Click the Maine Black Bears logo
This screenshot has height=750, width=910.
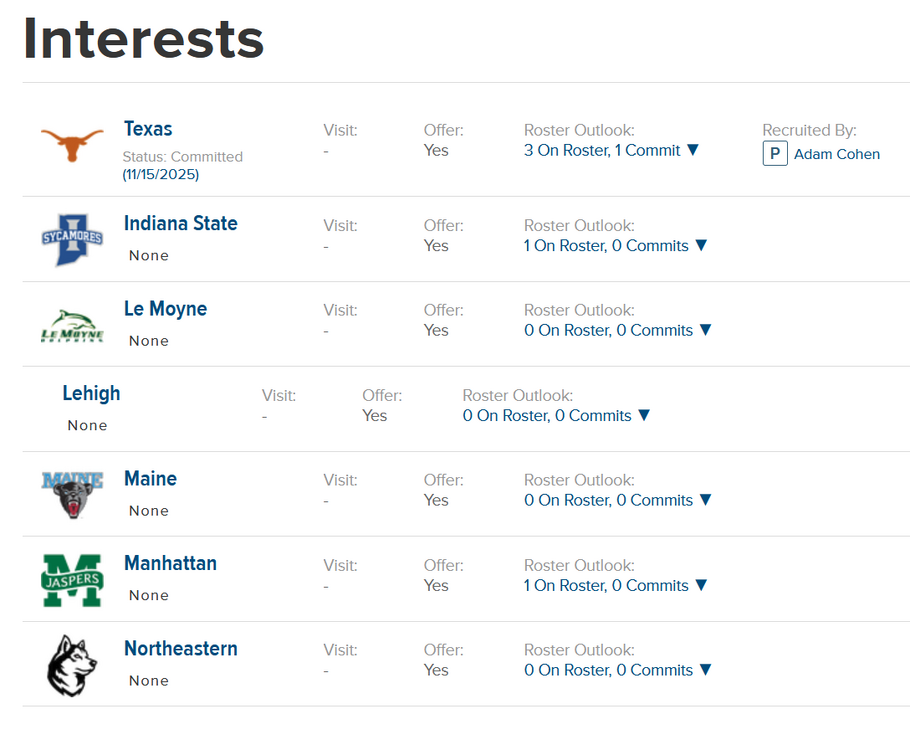[x=72, y=495]
